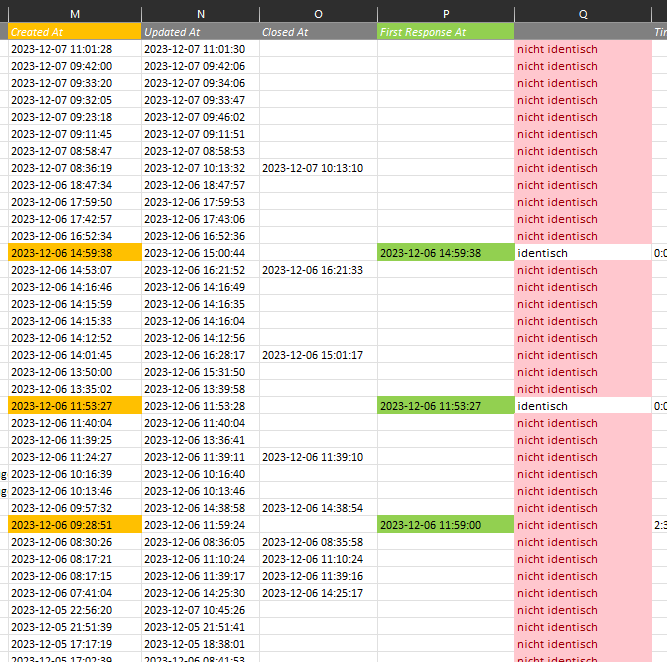The width and height of the screenshot is (667, 662).
Task: Select Closed At cell 2023-12-06 11:39:10
Action: (x=318, y=457)
